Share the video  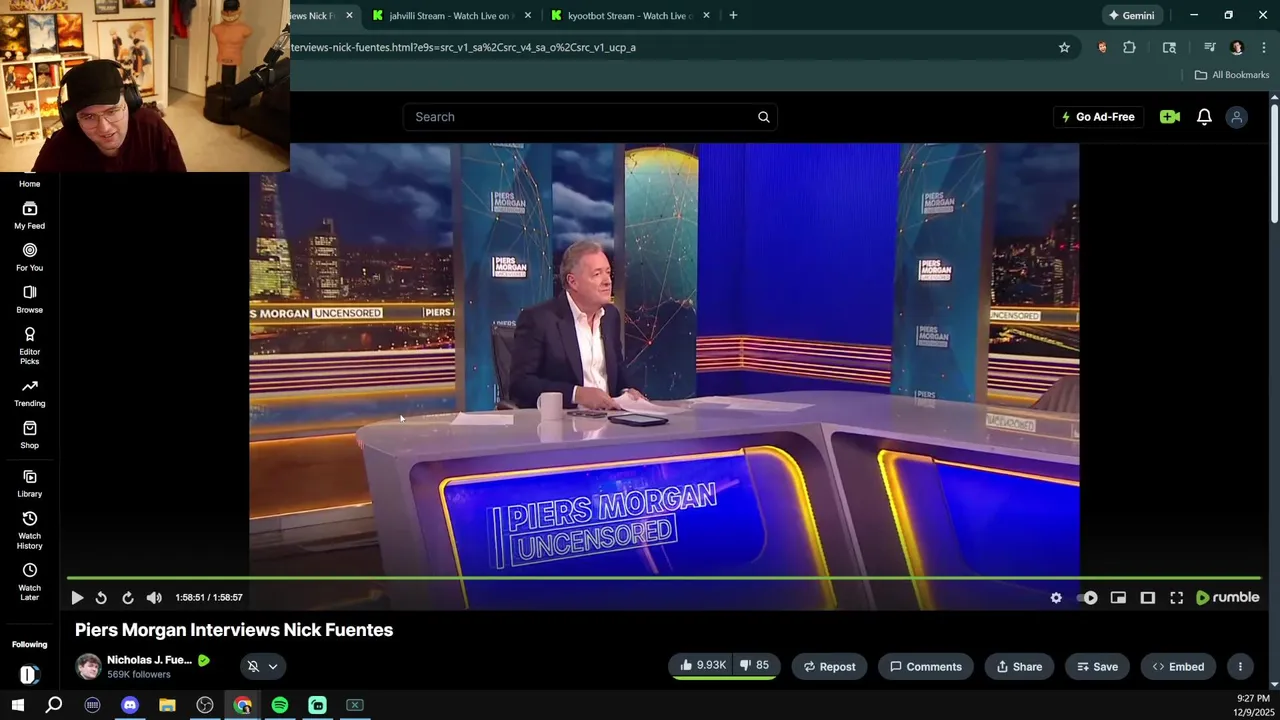(x=1018, y=667)
